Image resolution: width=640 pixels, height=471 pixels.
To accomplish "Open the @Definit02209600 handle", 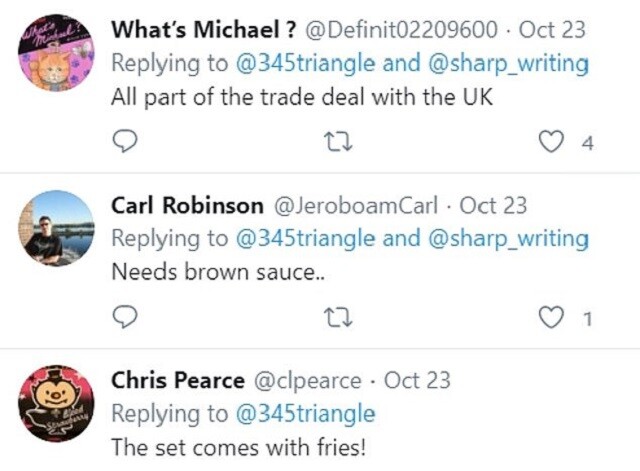I will point(385,30).
